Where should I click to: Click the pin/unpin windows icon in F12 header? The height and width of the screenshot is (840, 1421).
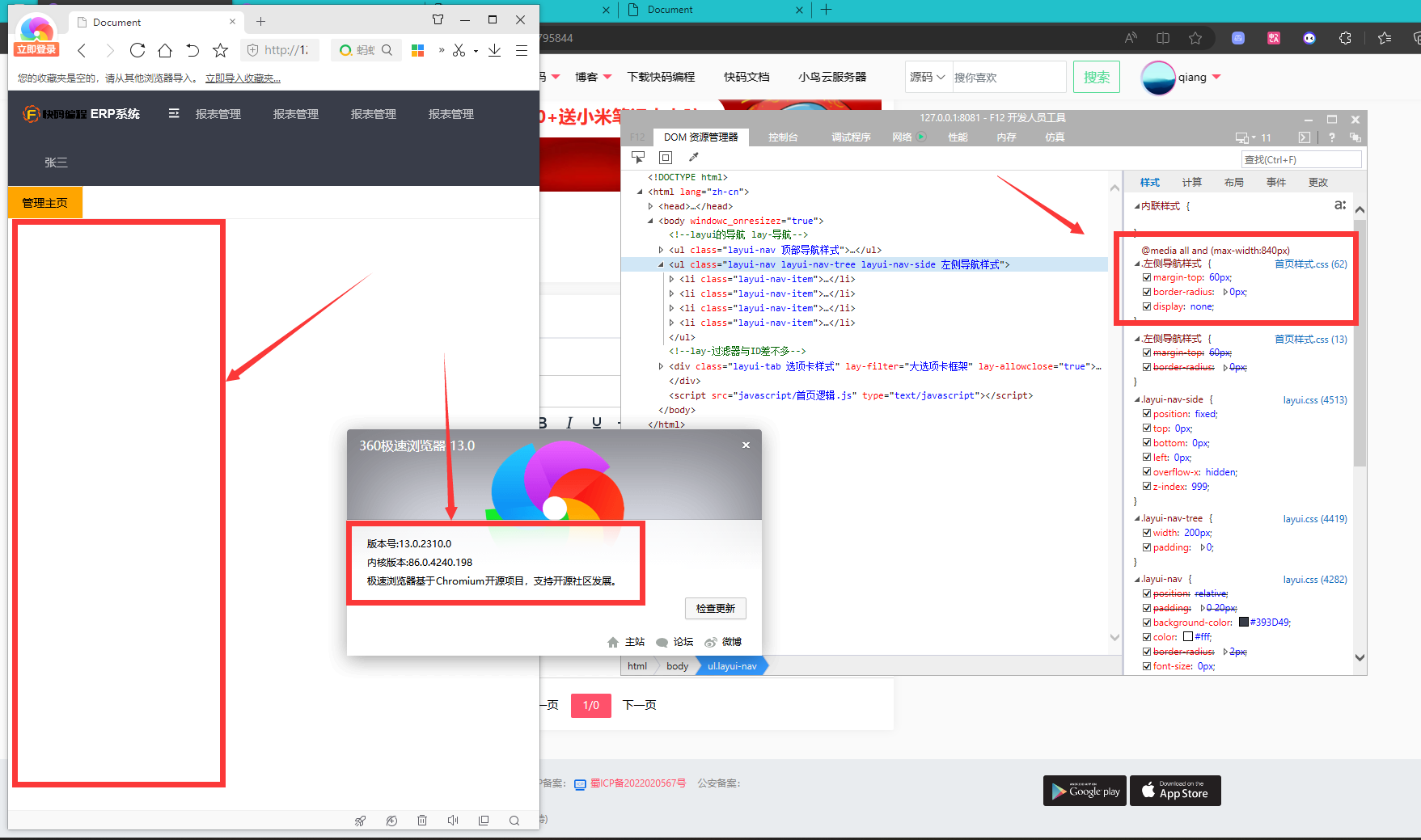tap(1355, 137)
